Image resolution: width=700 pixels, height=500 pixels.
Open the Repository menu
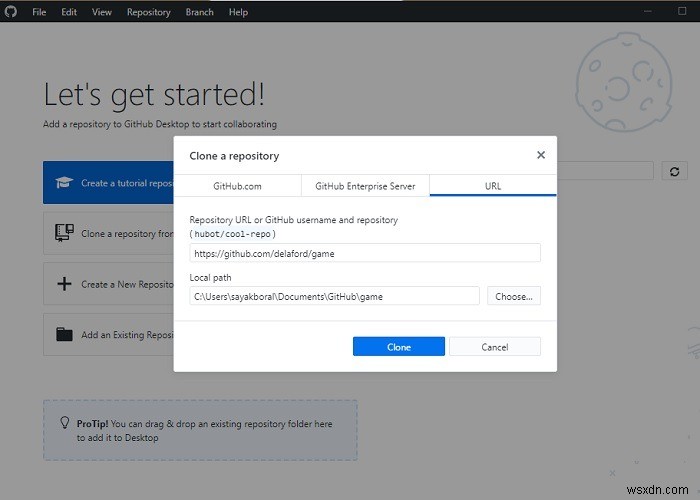[149, 12]
